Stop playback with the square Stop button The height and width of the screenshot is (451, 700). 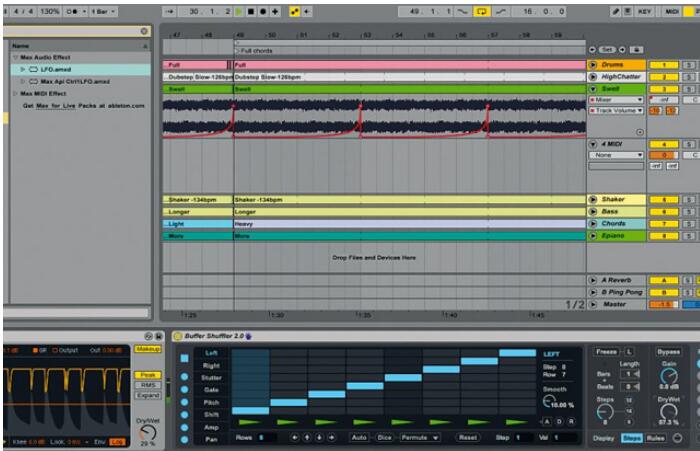[x=251, y=12]
